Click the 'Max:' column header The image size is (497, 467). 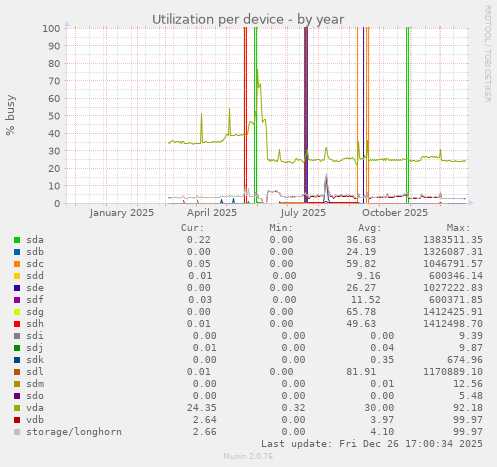(459, 228)
